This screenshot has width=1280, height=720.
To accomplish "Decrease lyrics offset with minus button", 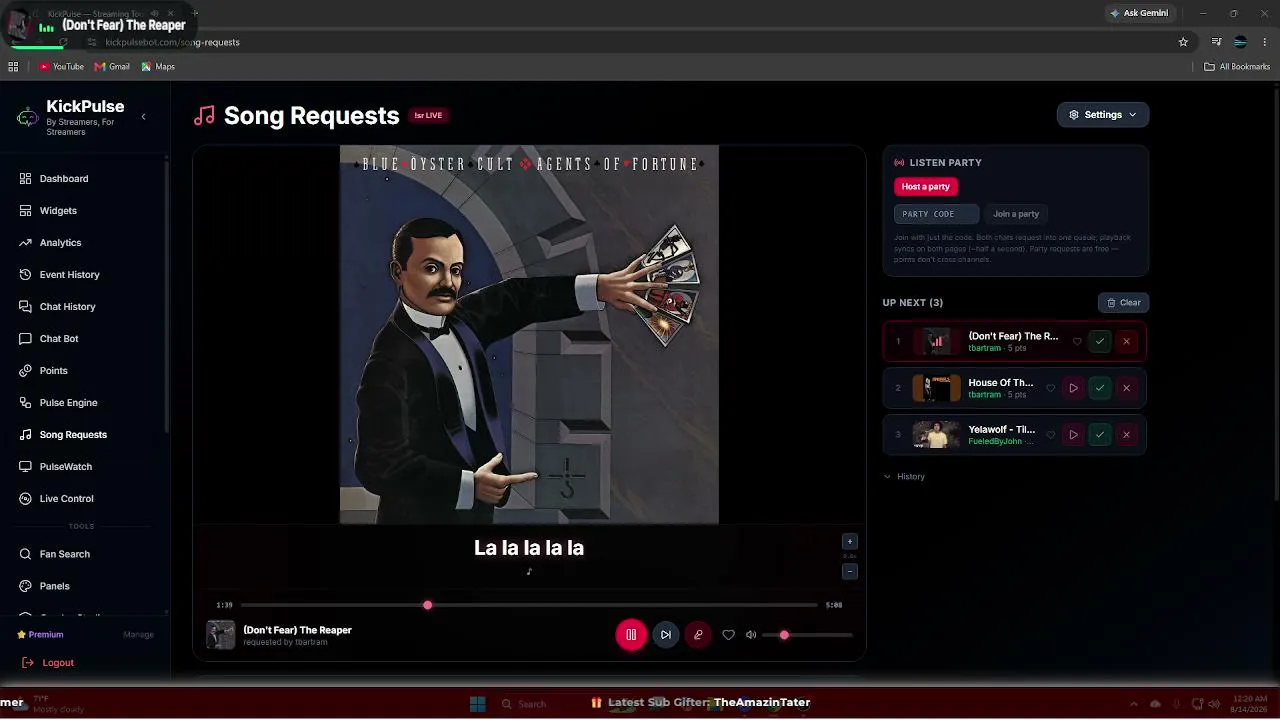I will click(x=850, y=572).
